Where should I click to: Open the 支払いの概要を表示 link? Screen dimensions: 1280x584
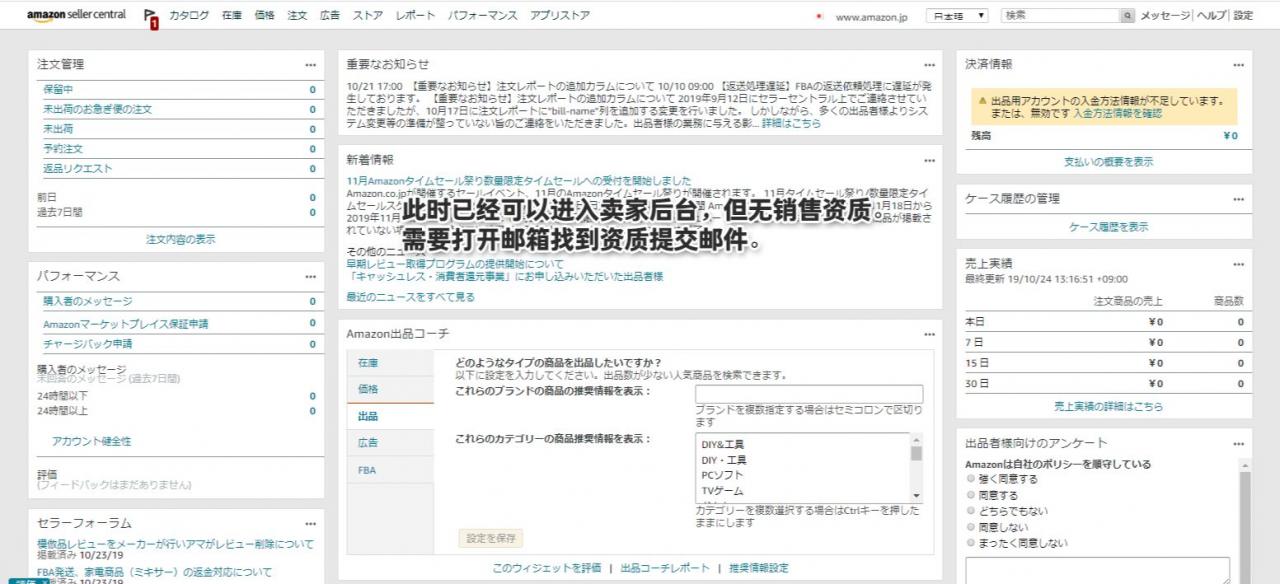[x=1108, y=162]
